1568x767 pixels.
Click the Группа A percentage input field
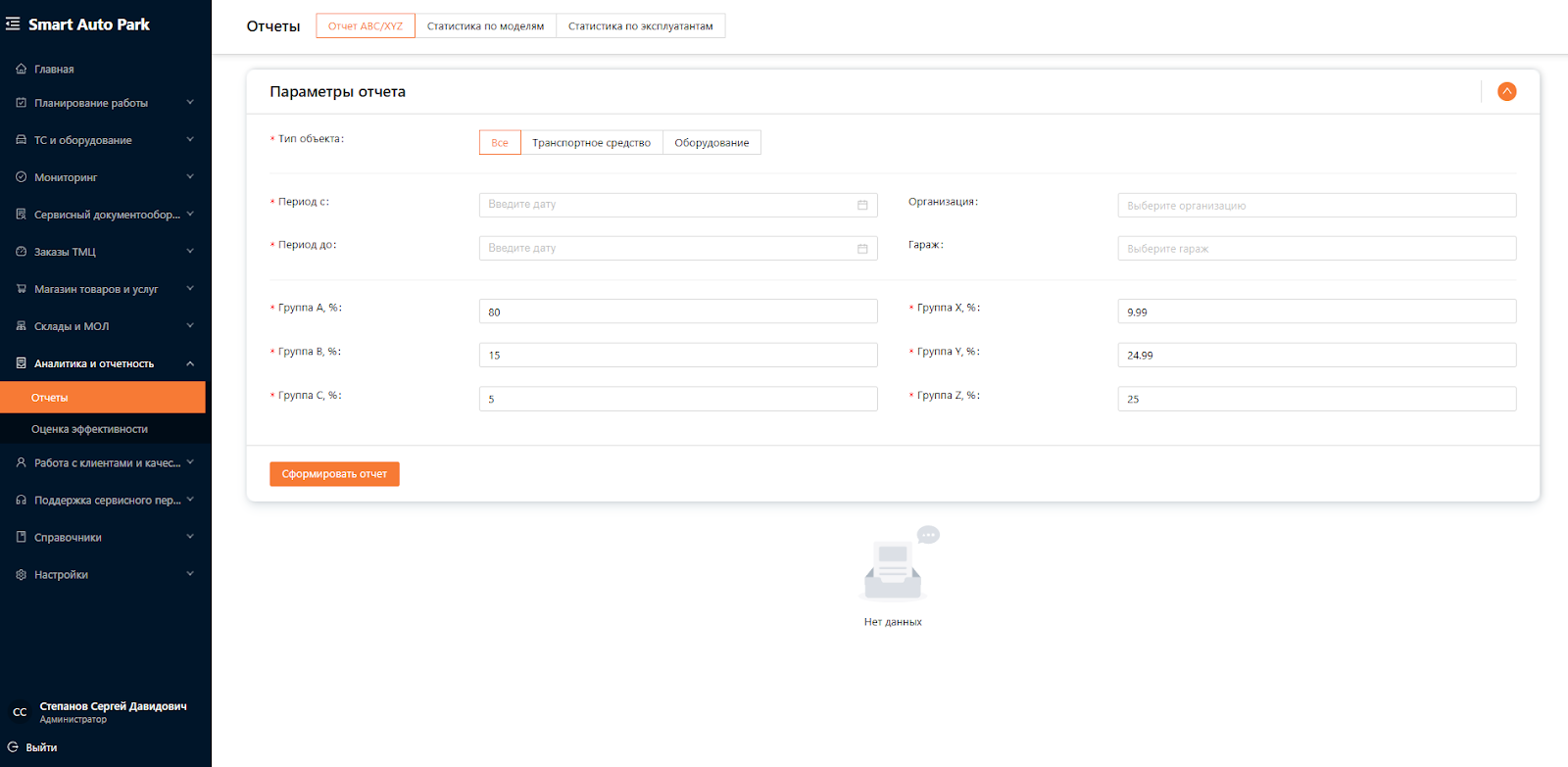click(677, 312)
